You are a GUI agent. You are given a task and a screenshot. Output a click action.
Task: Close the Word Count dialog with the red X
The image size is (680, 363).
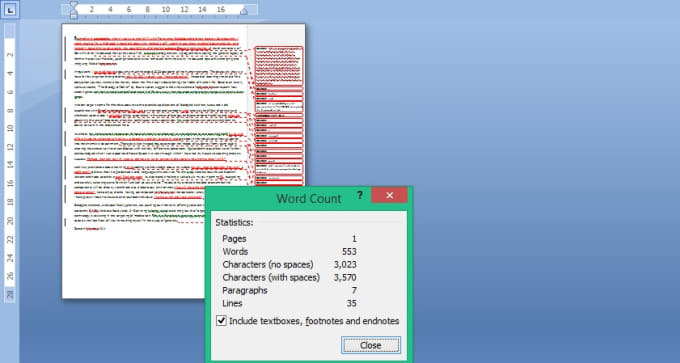[389, 195]
